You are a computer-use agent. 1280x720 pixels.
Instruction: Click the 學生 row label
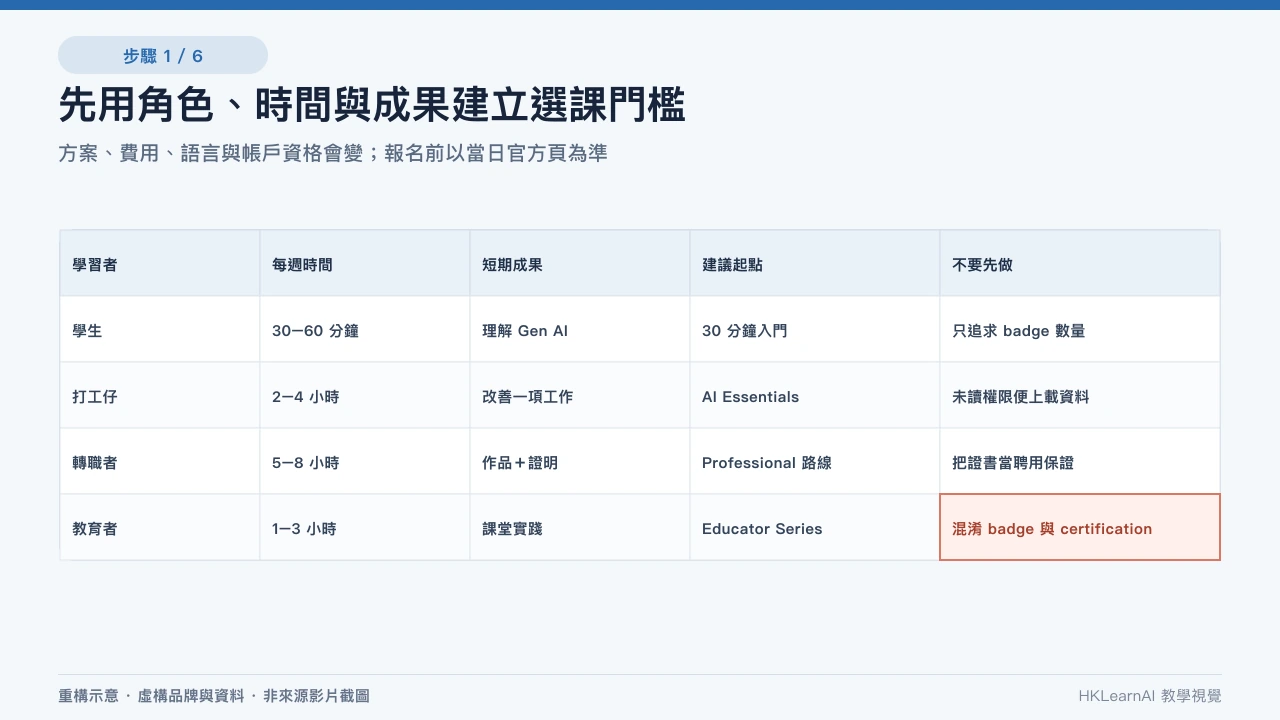click(x=160, y=330)
